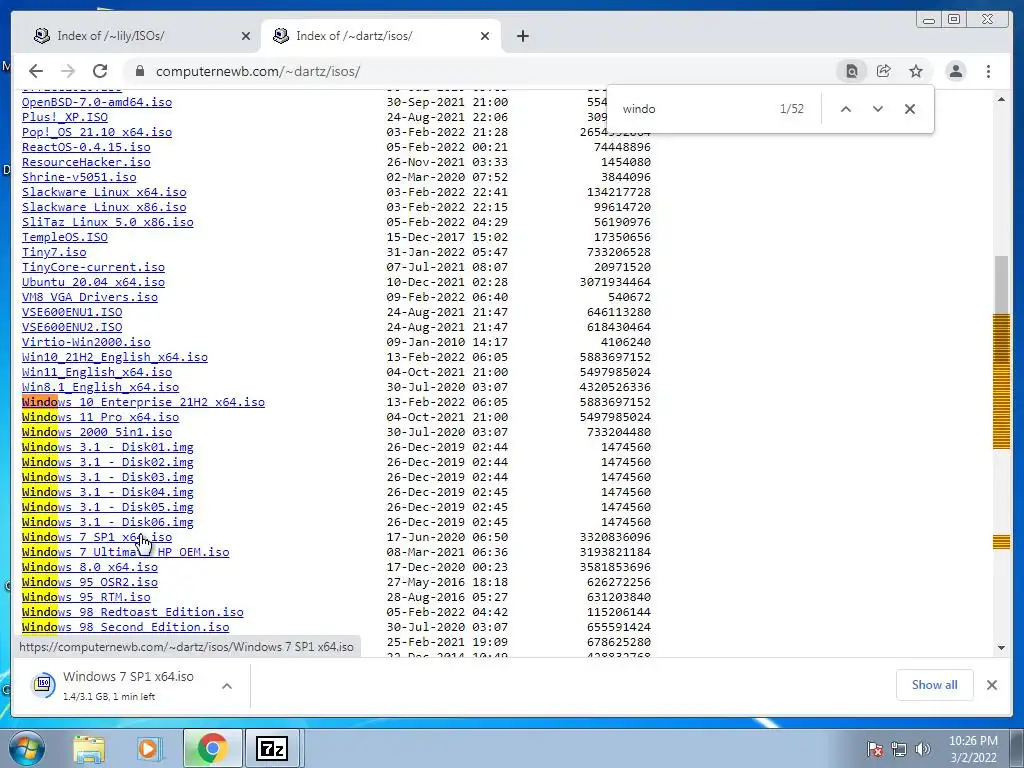Click Windows 98 Second Edition.iso link
Image resolution: width=1024 pixels, height=768 pixels.
click(125, 628)
